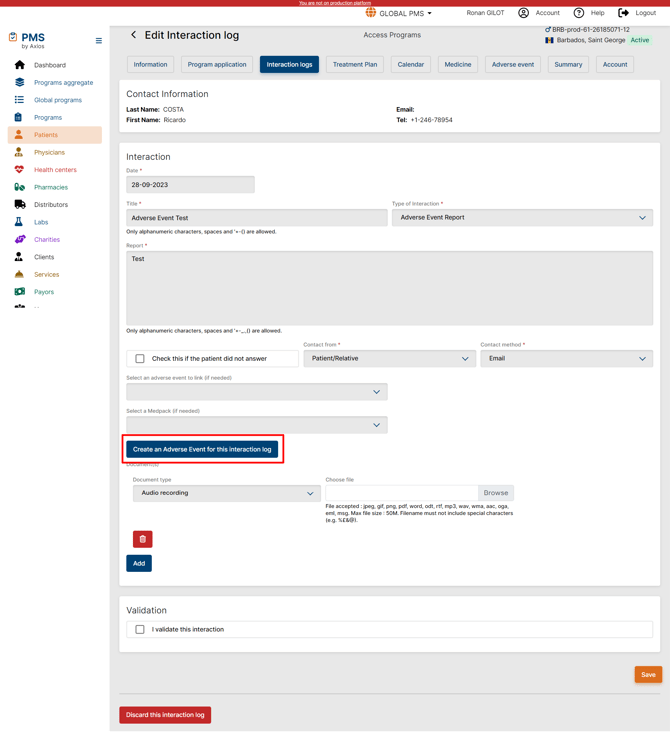Click the red trash delete icon

click(142, 539)
